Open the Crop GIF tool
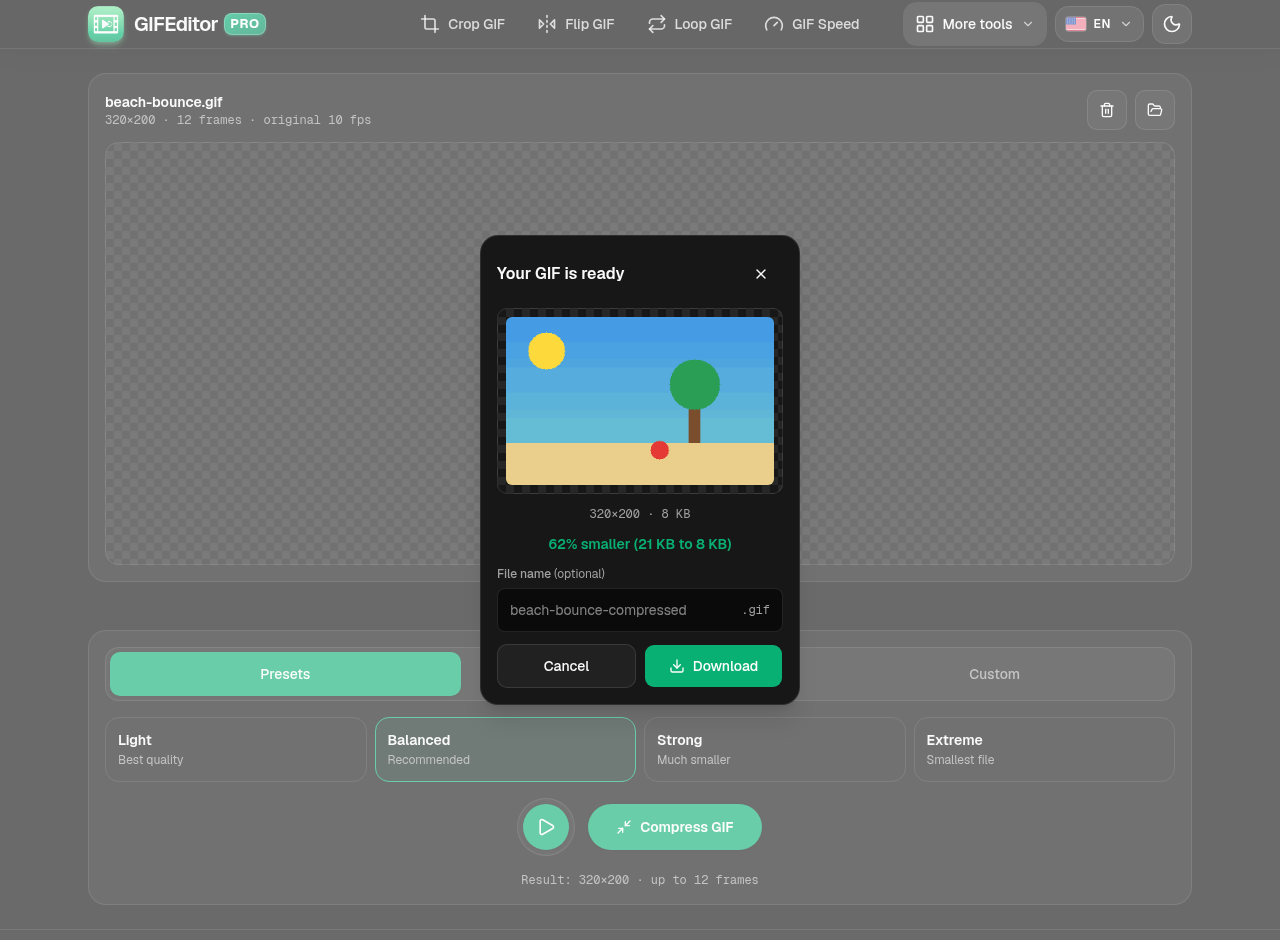Screen dimensions: 1280x940 coord(462,24)
